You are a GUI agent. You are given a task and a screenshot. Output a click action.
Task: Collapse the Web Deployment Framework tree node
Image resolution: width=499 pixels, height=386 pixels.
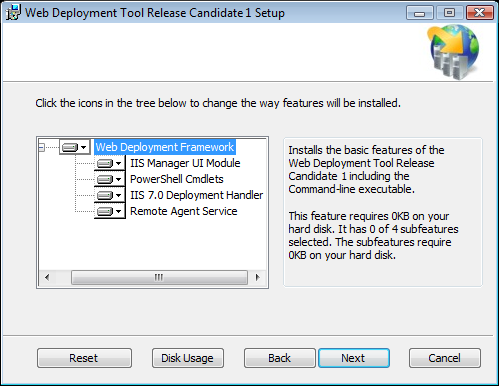click(42, 147)
